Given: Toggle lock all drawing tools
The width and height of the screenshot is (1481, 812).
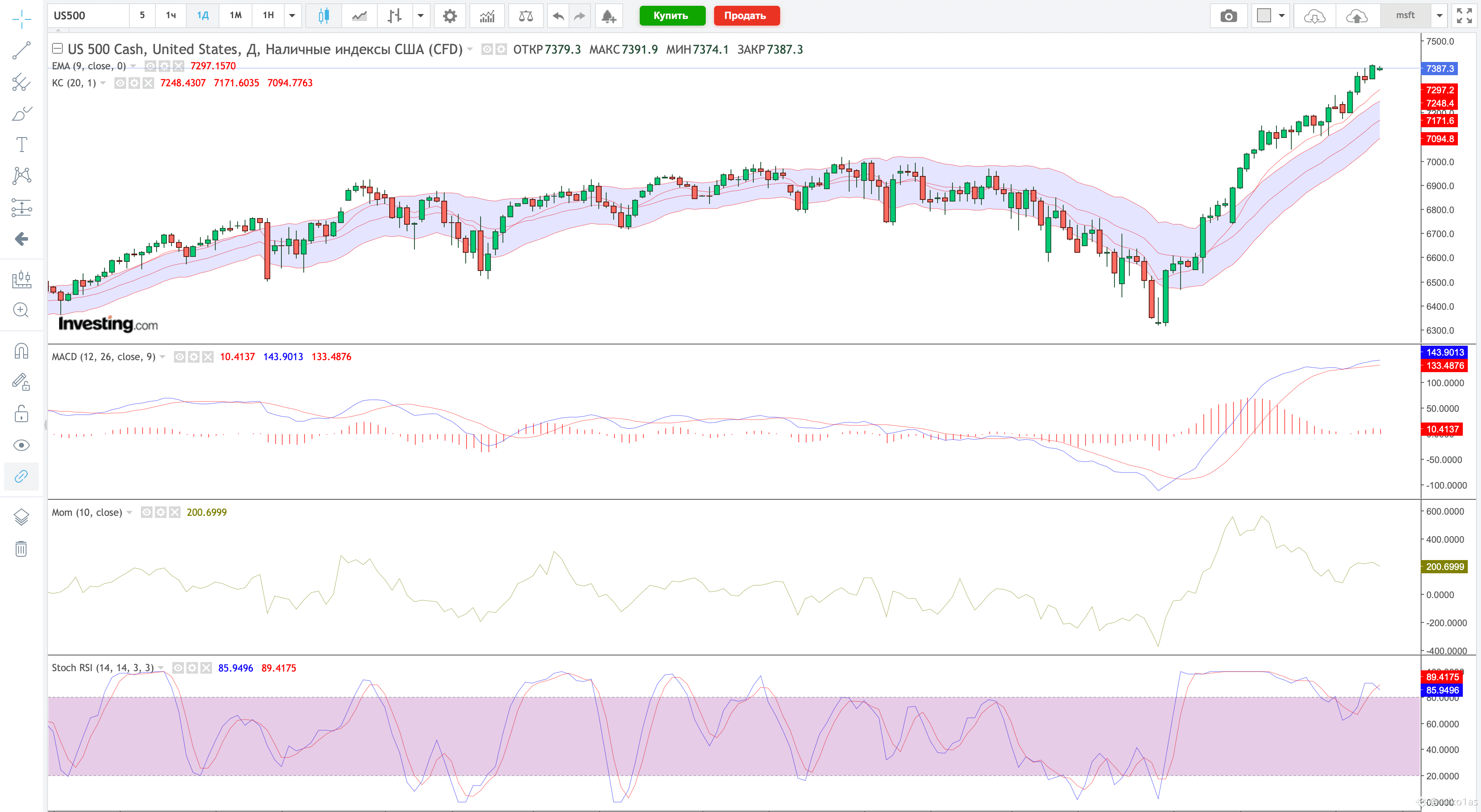Looking at the screenshot, I should click(x=21, y=414).
